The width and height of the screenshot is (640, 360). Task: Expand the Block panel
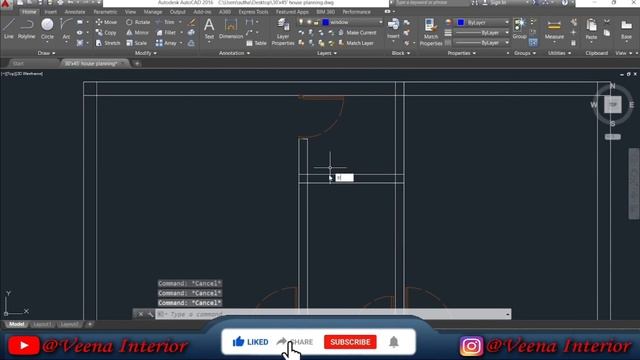(400, 53)
